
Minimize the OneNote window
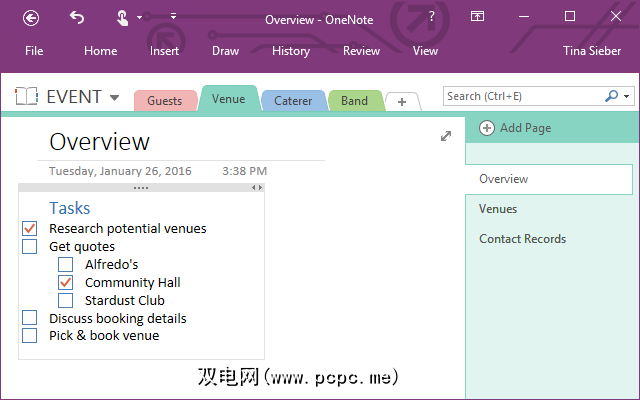[524, 16]
